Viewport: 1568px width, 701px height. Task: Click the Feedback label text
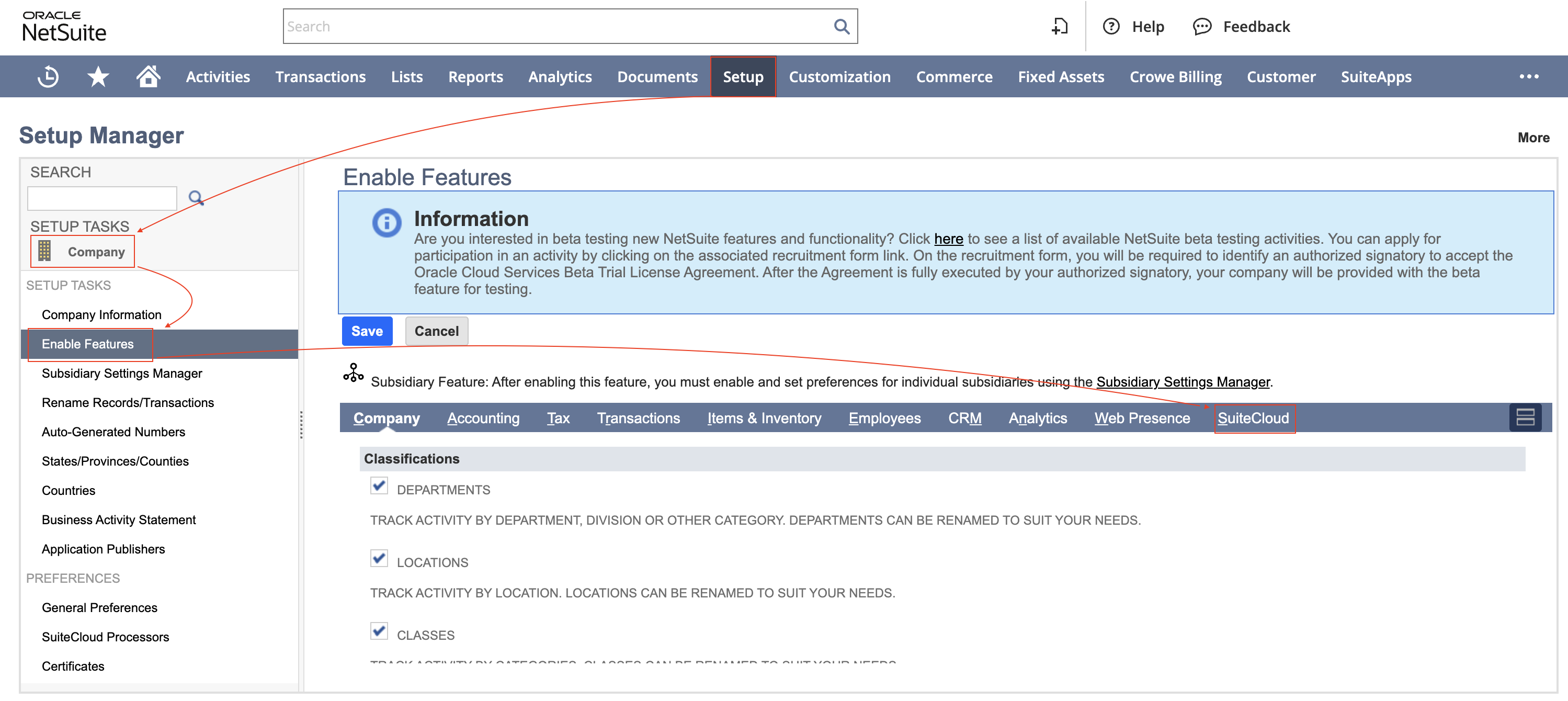tap(1256, 26)
